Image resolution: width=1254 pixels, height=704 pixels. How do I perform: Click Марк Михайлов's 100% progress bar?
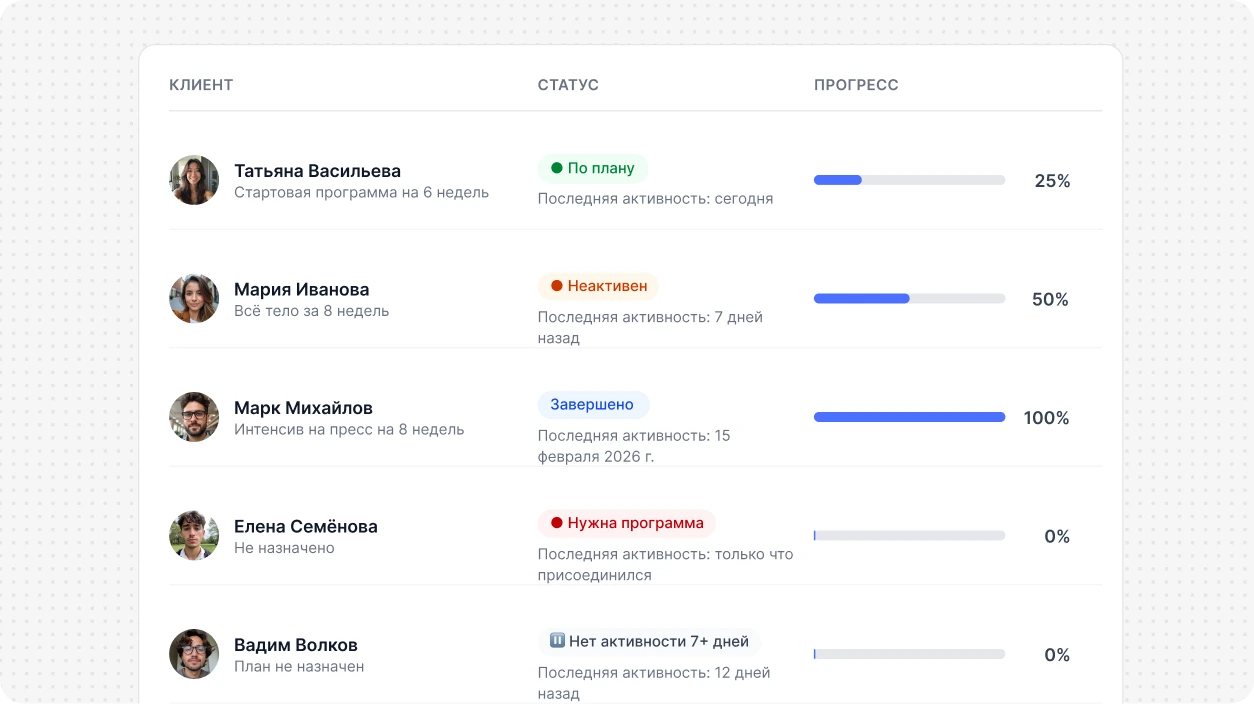[909, 417]
